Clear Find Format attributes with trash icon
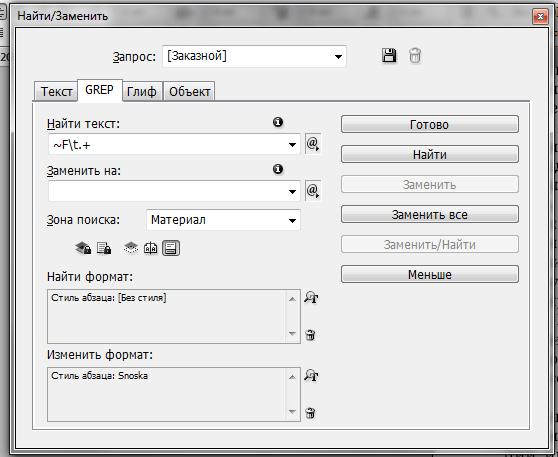558x457 pixels. (310, 335)
